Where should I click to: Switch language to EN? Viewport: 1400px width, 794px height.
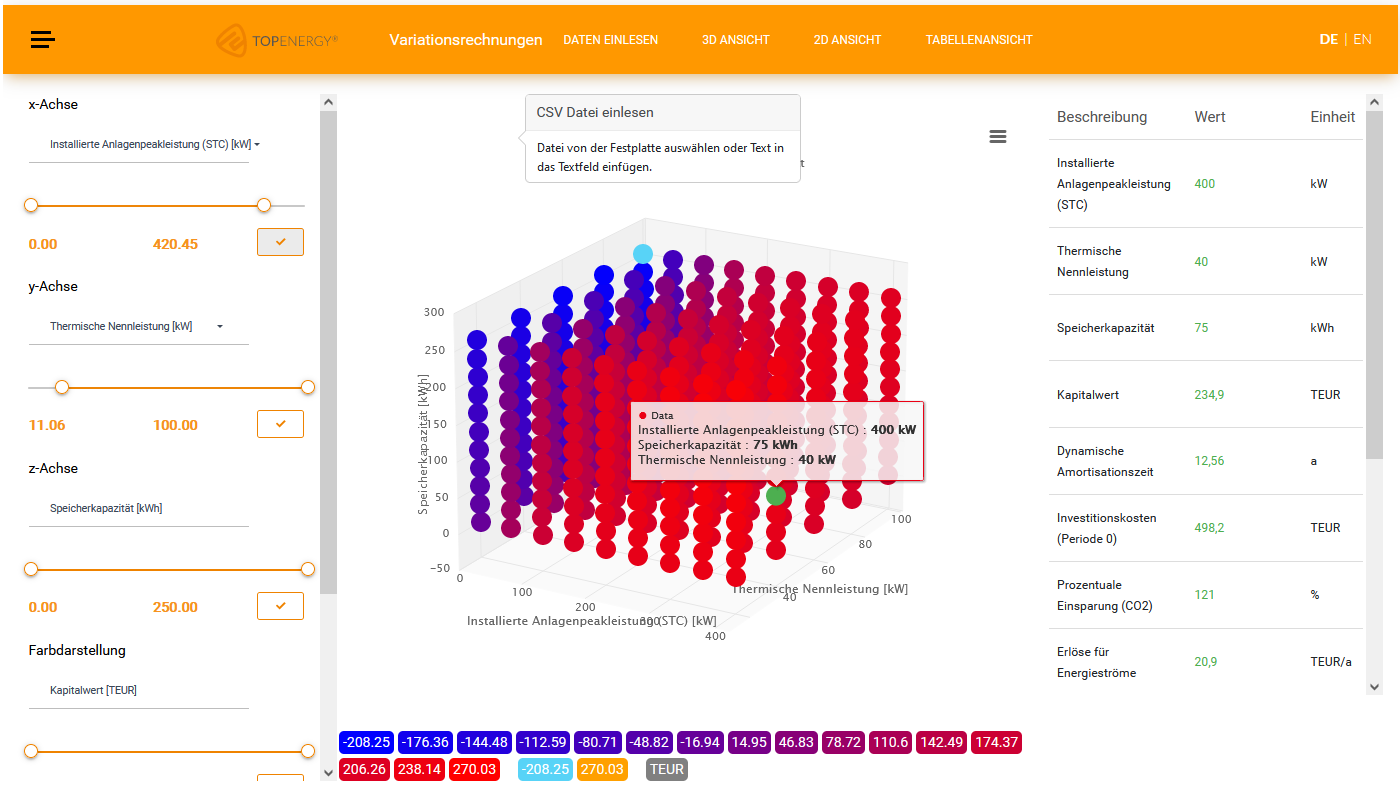pyautogui.click(x=1362, y=40)
